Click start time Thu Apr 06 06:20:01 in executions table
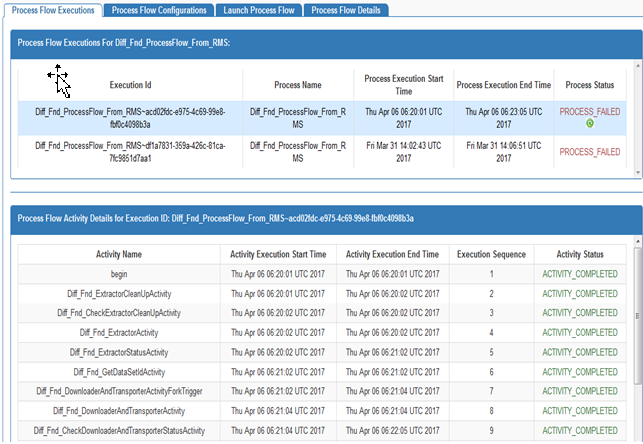This screenshot has height=444, width=643. (404, 118)
